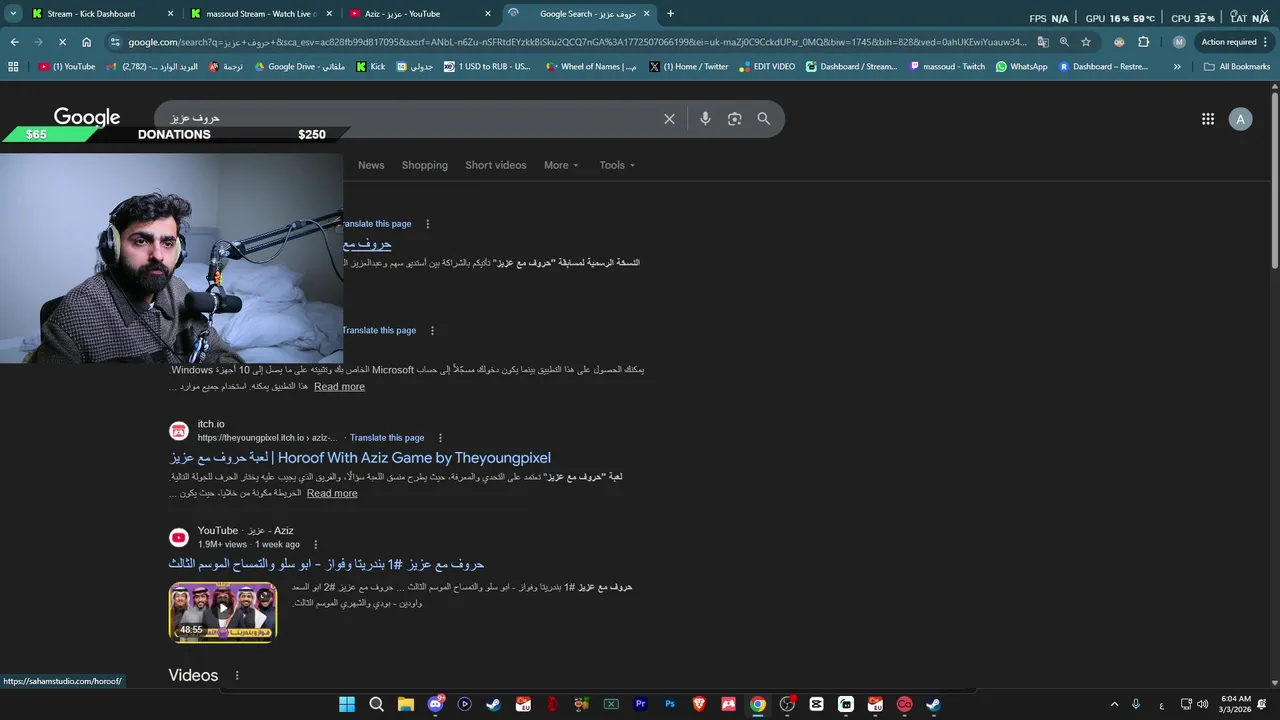Viewport: 1280px width, 720px height.
Task: Launch Premiere Pro from the taskbar
Action: point(641,704)
